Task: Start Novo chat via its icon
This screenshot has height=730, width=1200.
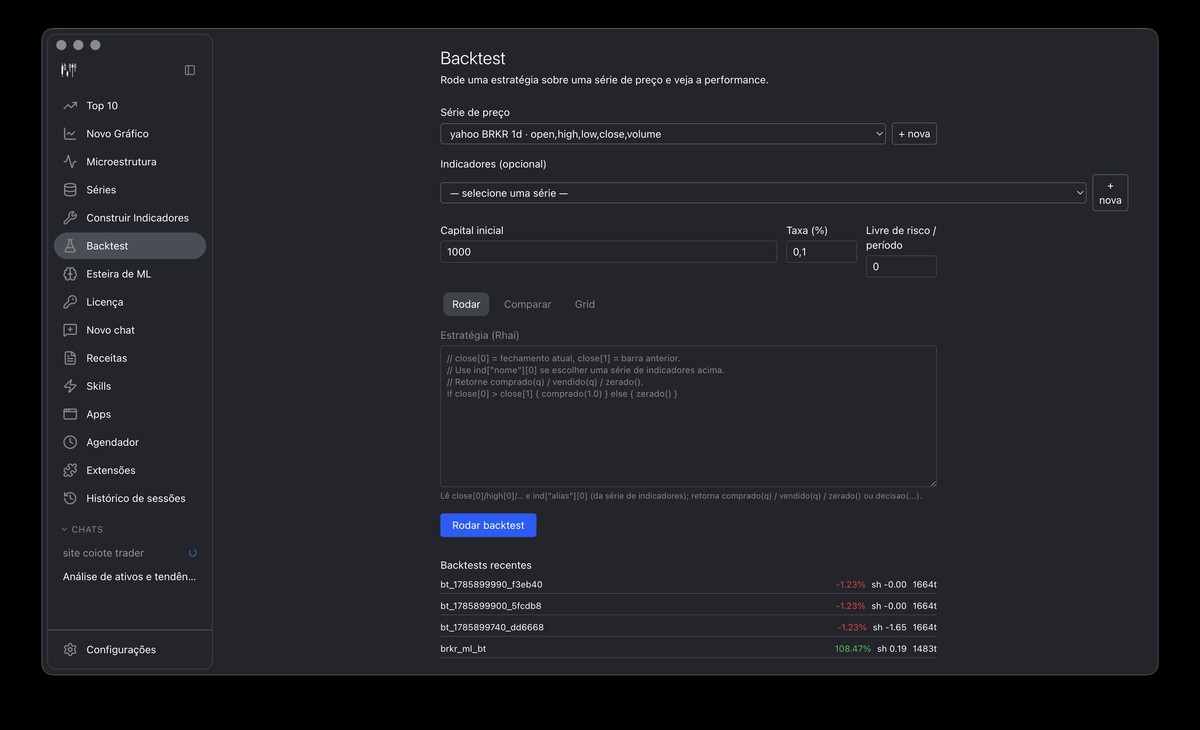Action: pos(70,330)
